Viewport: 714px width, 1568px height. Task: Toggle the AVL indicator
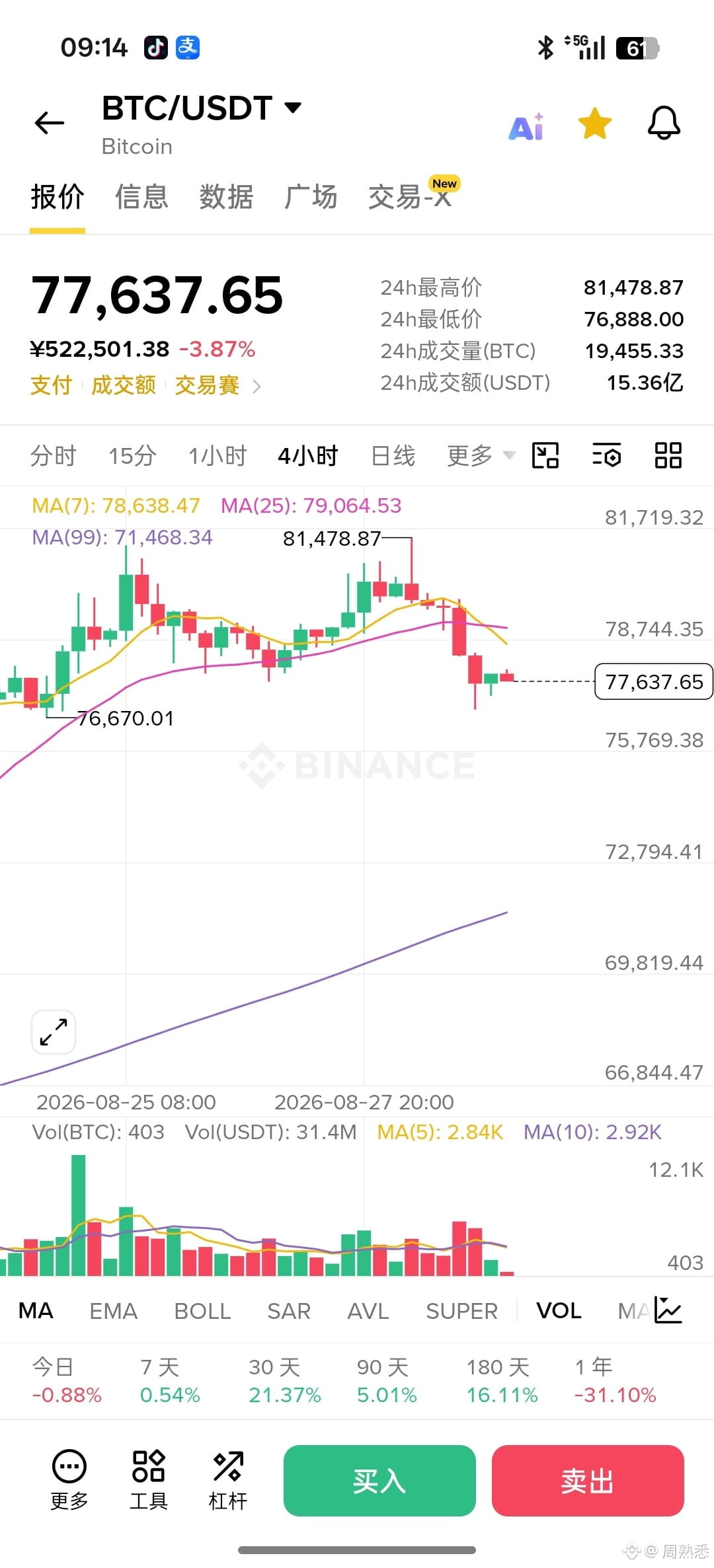[x=368, y=1310]
